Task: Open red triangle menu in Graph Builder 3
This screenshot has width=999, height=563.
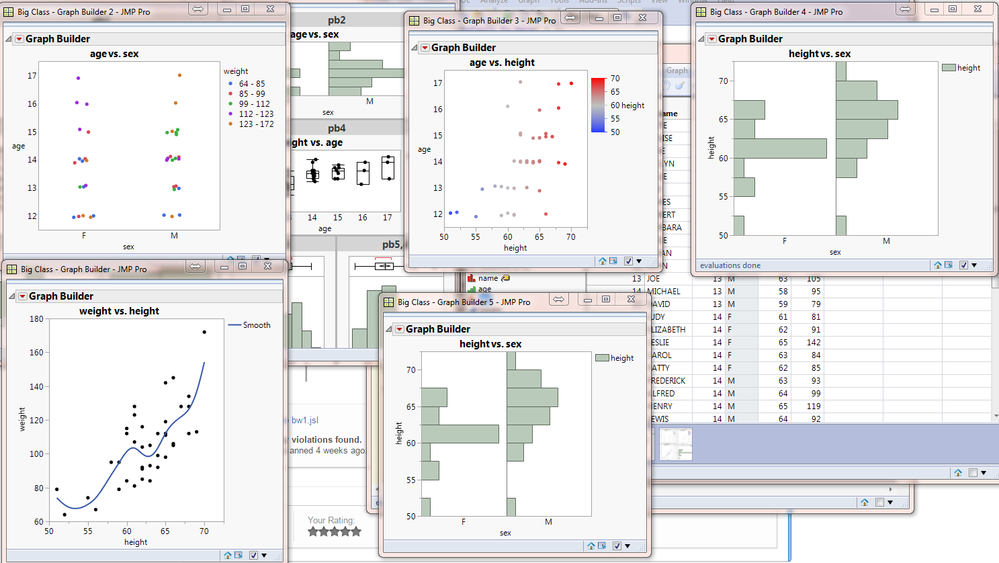Action: tap(425, 48)
